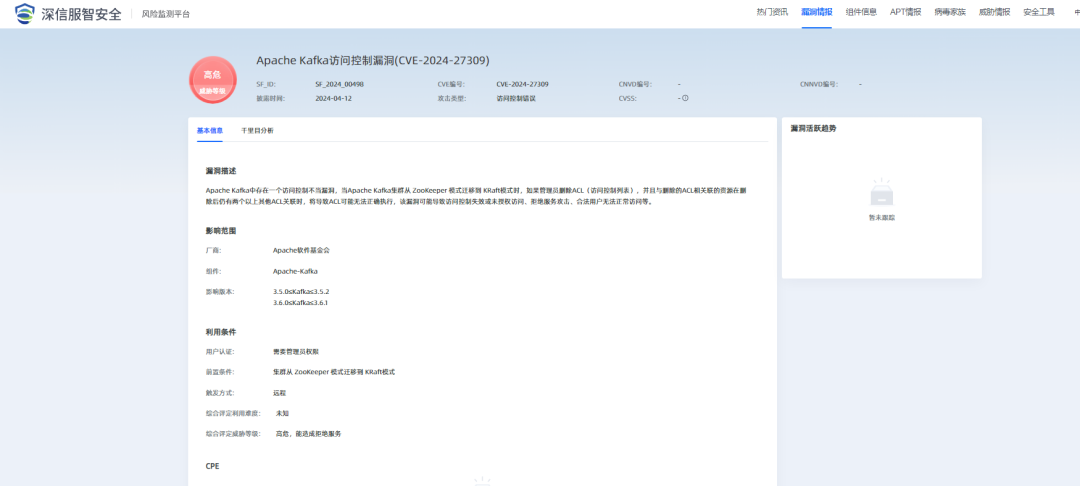Viewport: 1080px width, 486px height.
Task: Open the 病毒家族 menu
Action: click(x=950, y=12)
